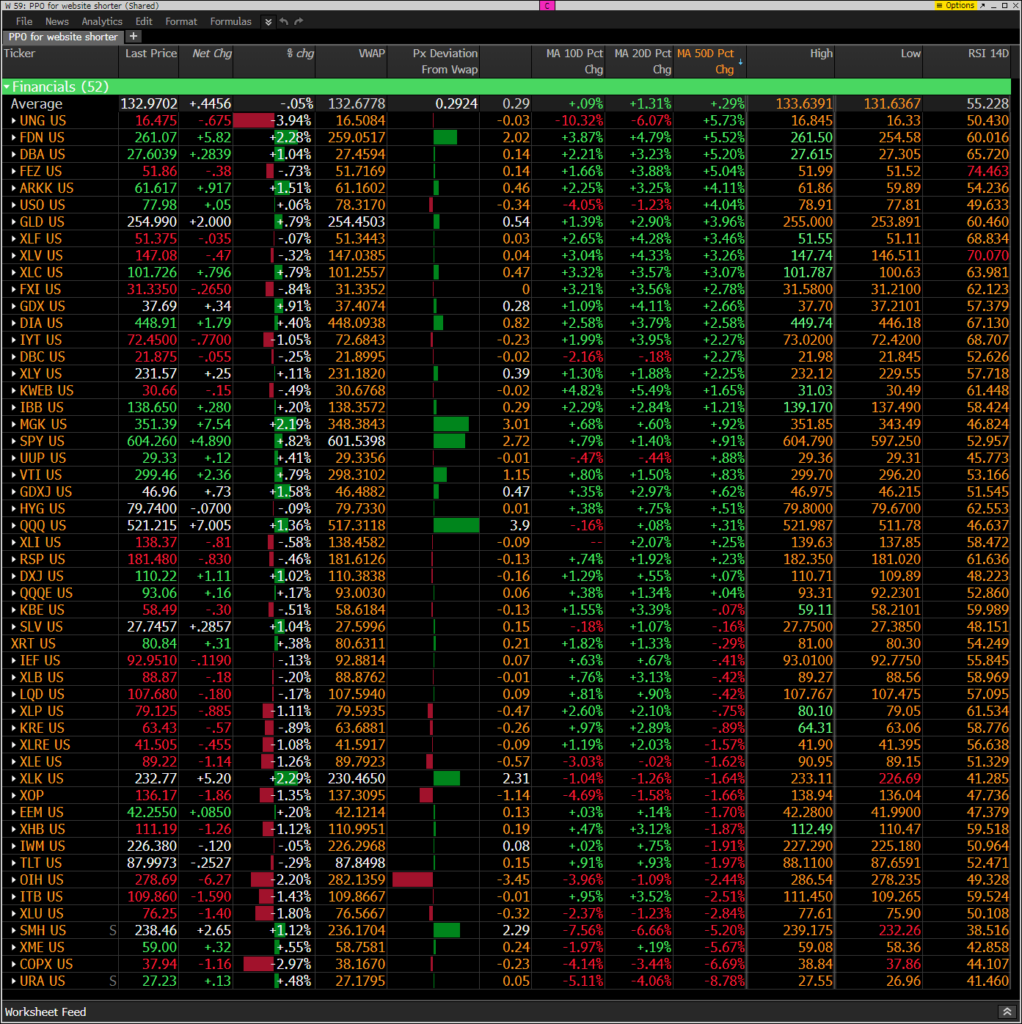Click the magenta C badge in title bar
Screen dimensions: 1022x1024
tap(547, 5)
